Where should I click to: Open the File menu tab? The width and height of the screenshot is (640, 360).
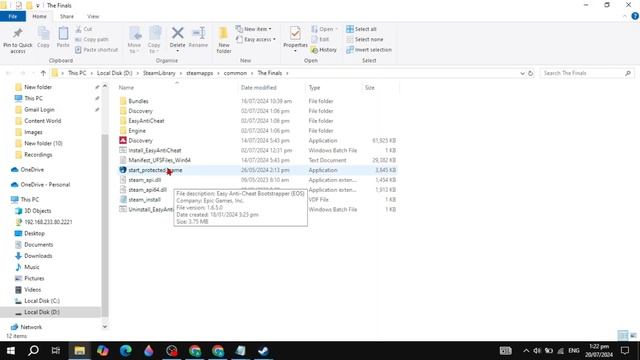pyautogui.click(x=13, y=16)
